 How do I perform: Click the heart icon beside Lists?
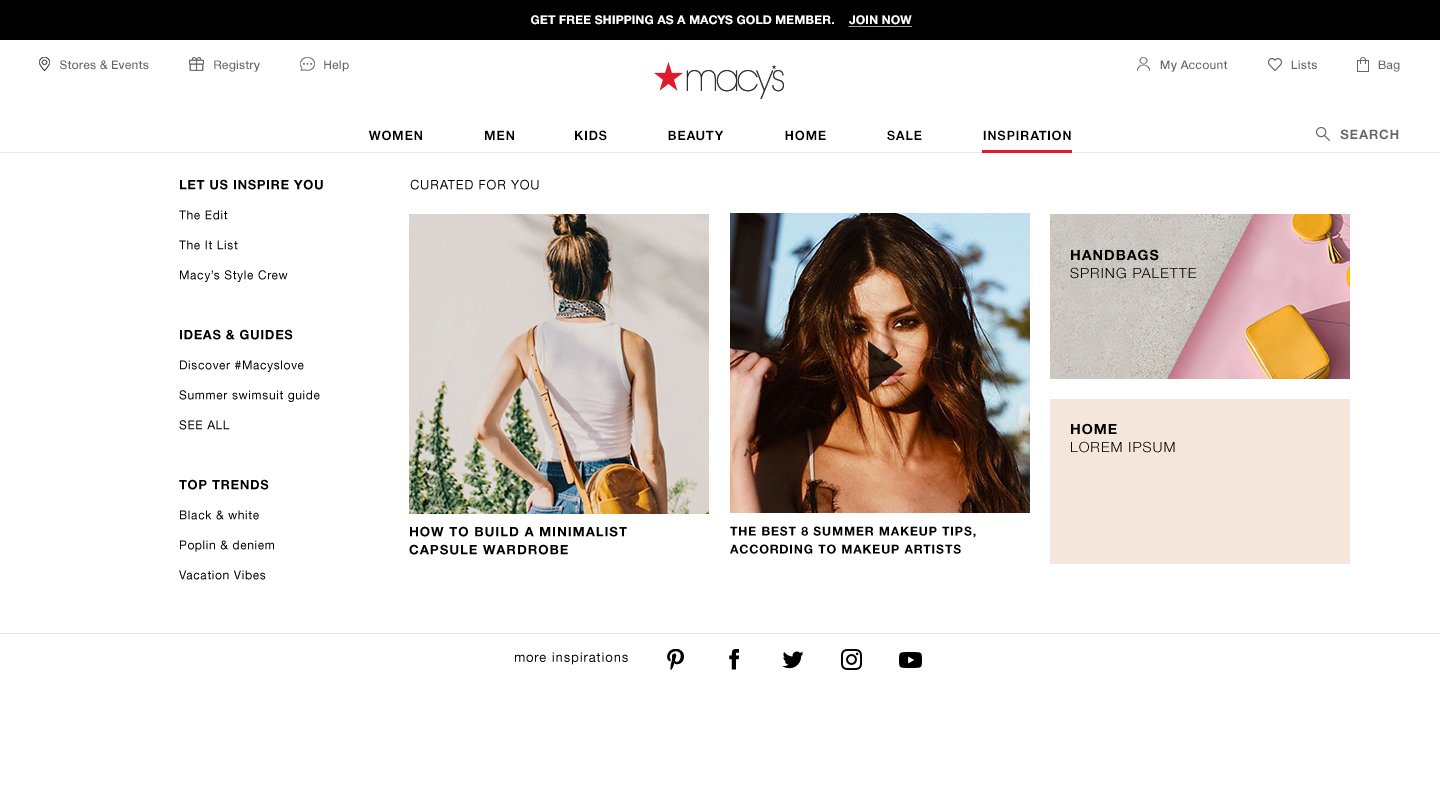1275,64
